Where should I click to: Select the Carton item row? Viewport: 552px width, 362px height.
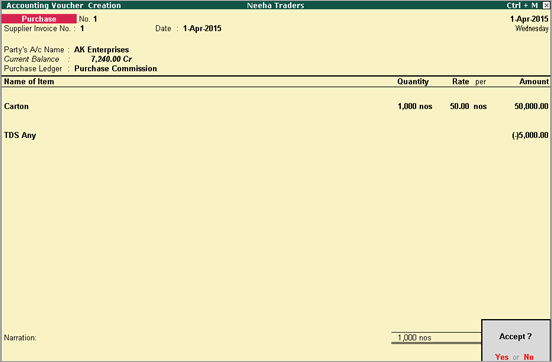tap(276, 106)
